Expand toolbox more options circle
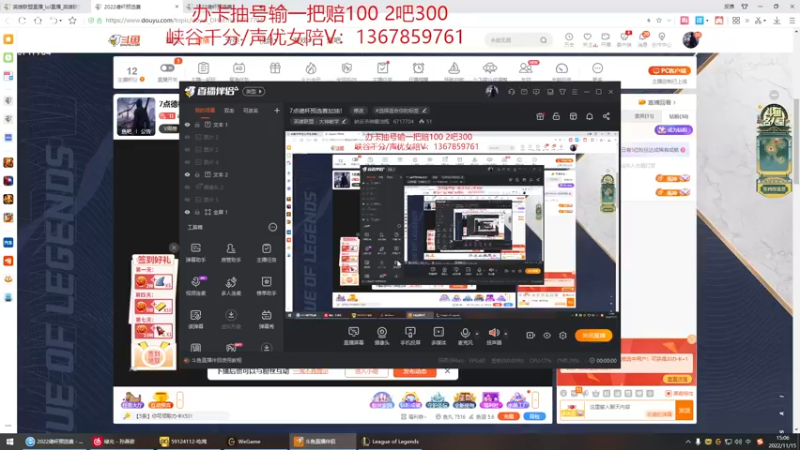800x450 pixels. (272, 227)
